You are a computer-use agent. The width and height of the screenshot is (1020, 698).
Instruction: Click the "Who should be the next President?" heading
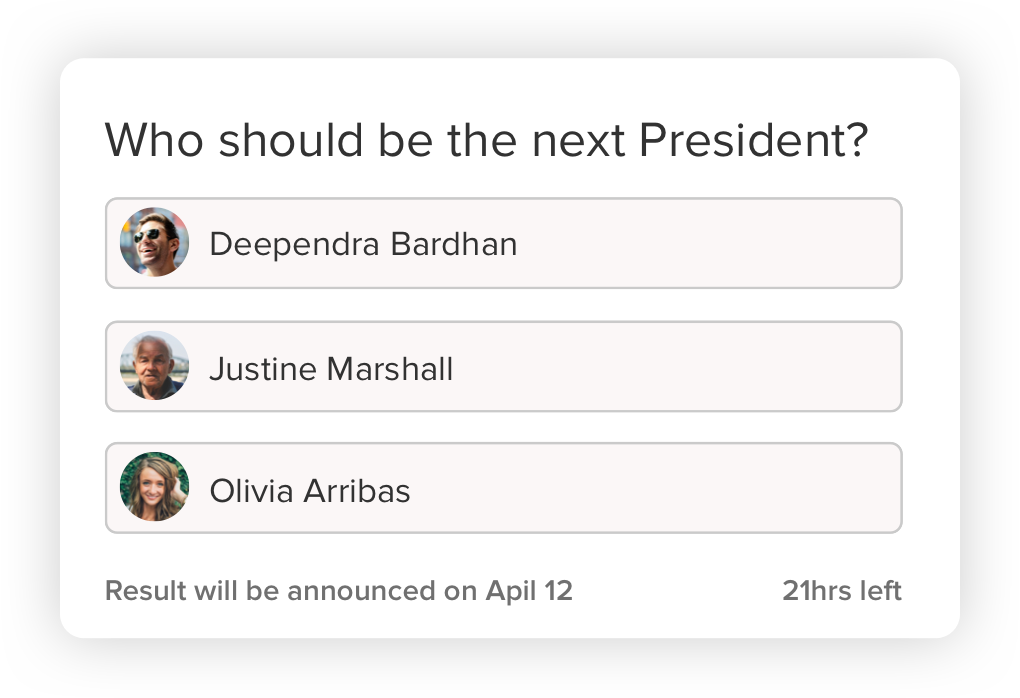pyautogui.click(x=486, y=140)
